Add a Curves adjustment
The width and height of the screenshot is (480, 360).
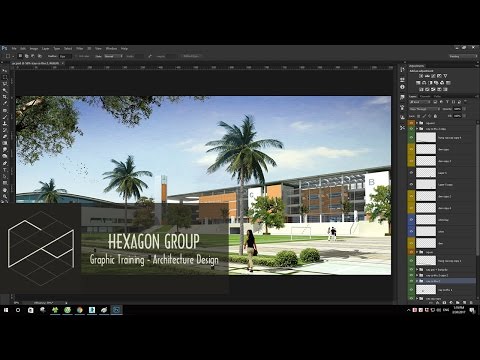point(433,76)
